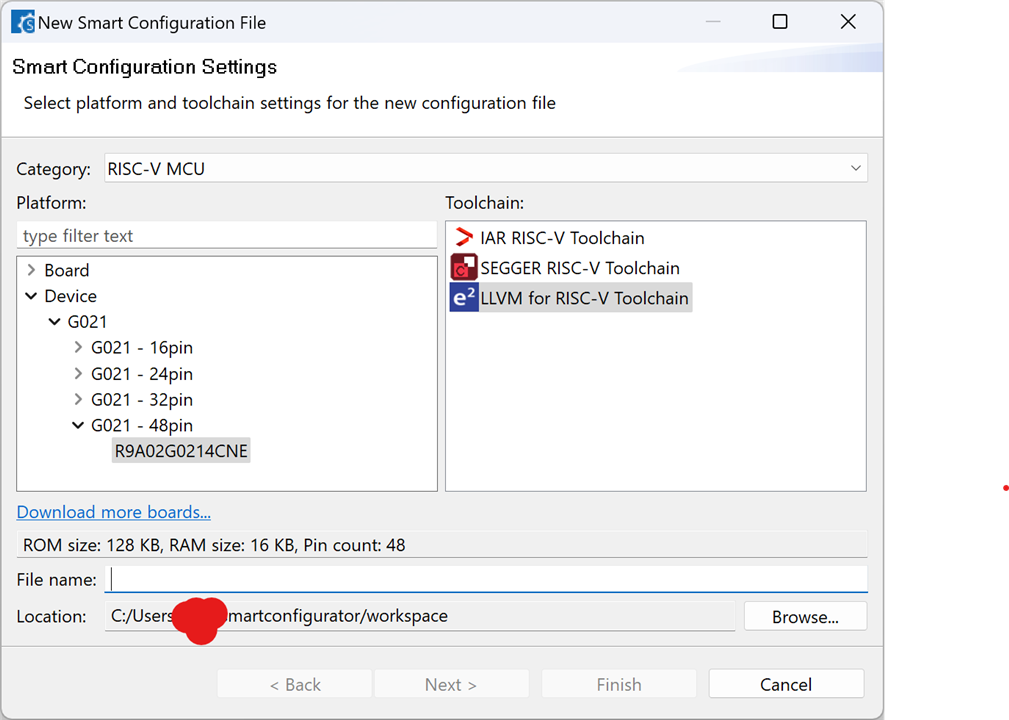Focus the File name input field
The image size is (1009, 720).
click(x=486, y=579)
